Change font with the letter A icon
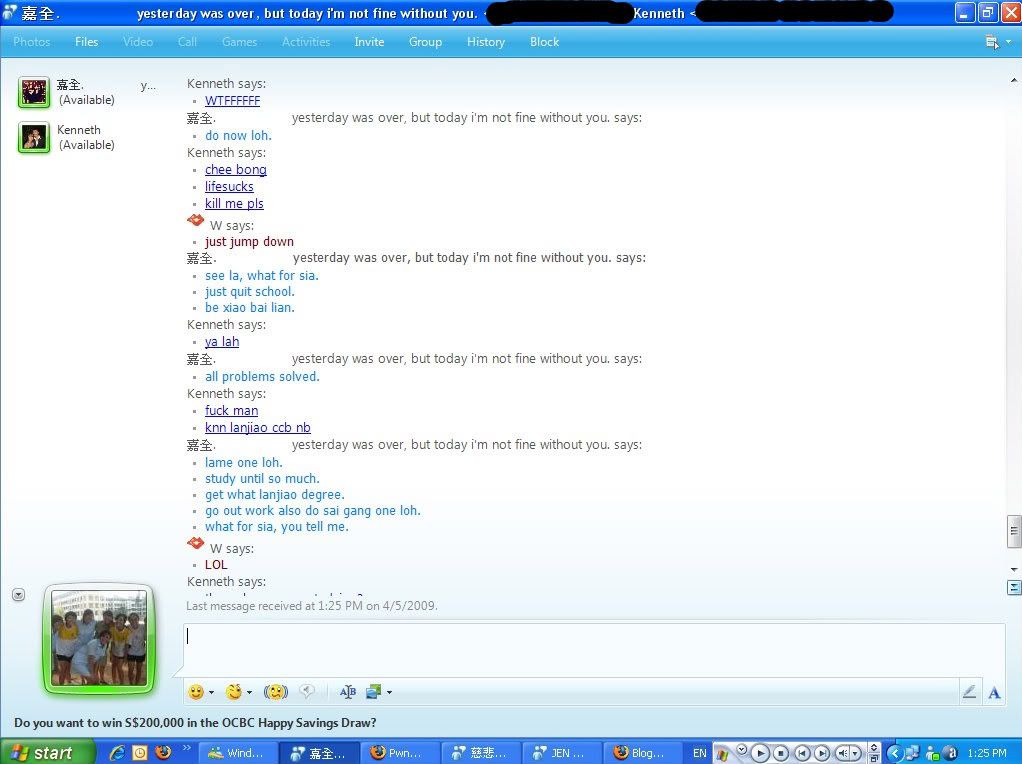 [994, 692]
